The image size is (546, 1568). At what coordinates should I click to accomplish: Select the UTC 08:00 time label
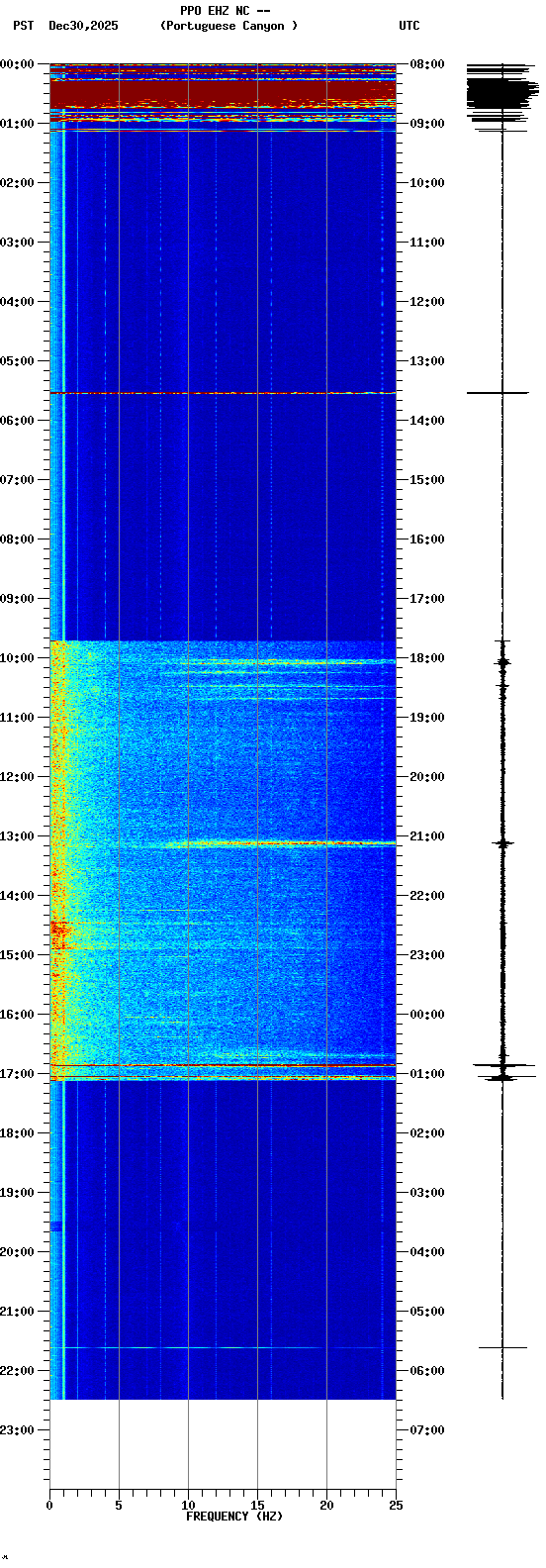[x=426, y=64]
